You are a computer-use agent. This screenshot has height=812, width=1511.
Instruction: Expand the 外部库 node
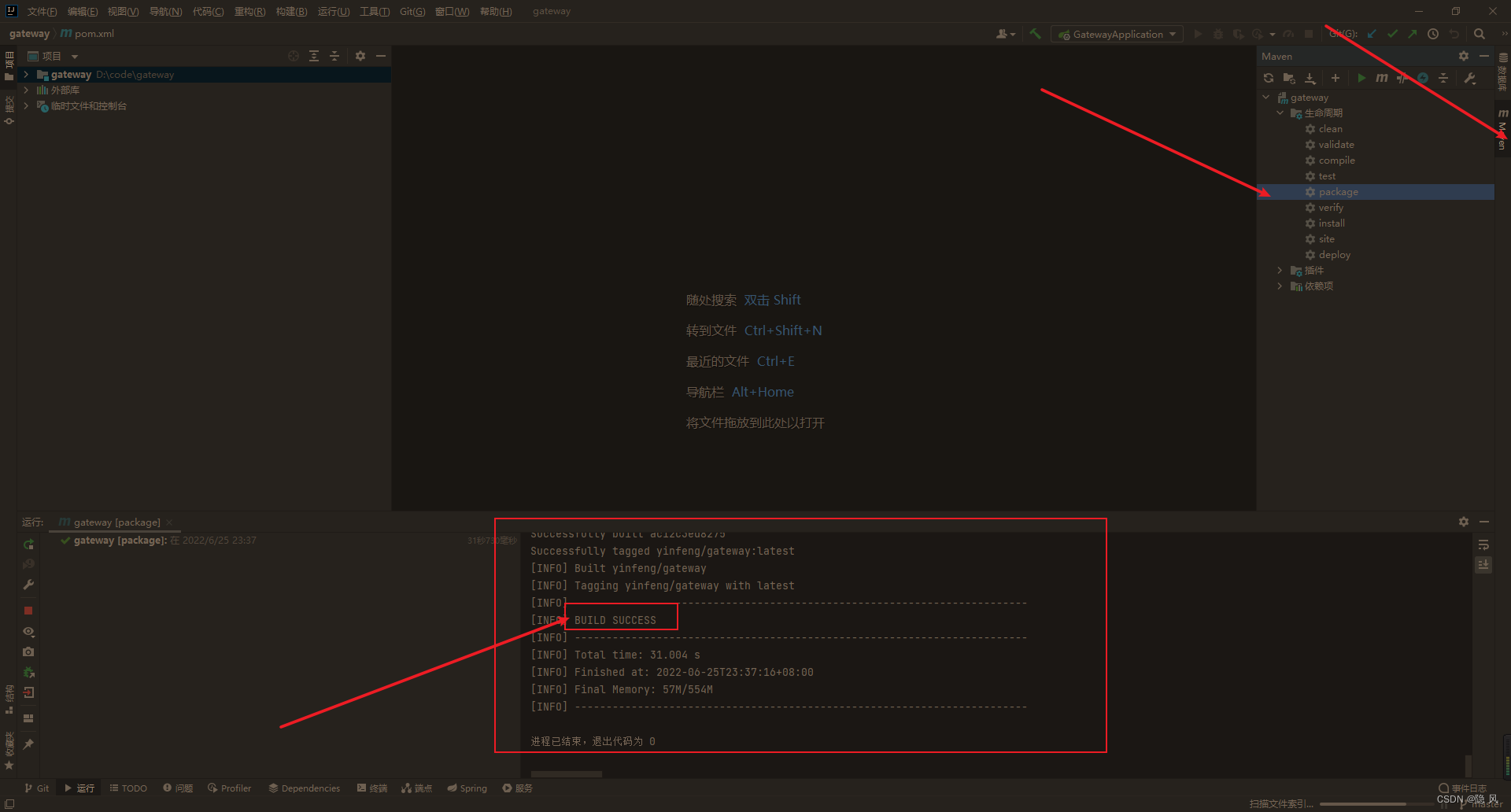click(26, 90)
